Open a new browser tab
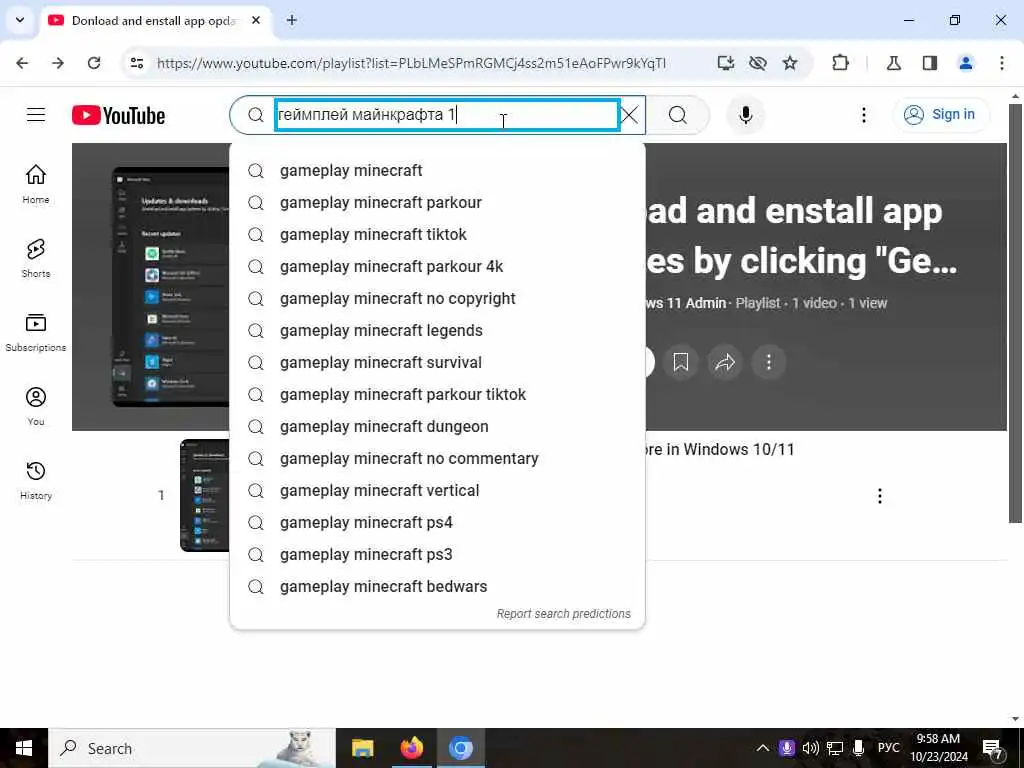1024x768 pixels. (x=292, y=20)
